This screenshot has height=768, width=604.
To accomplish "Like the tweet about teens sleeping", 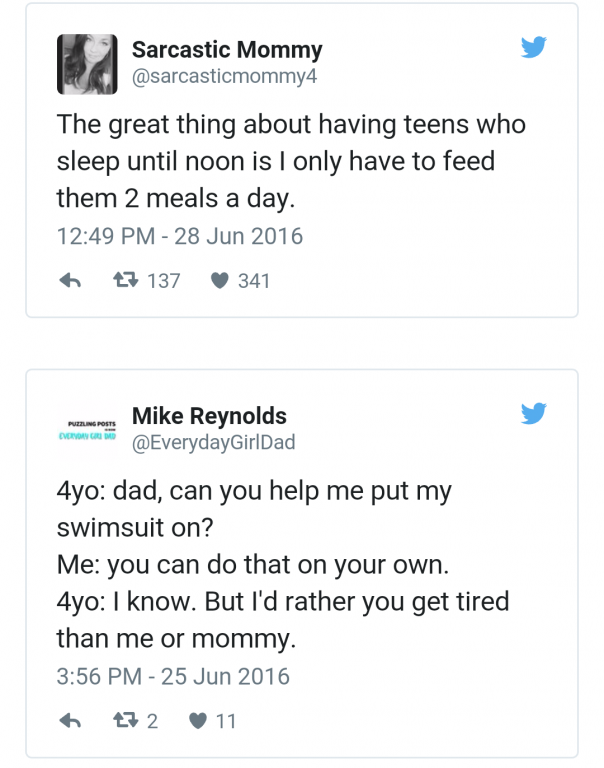I will [x=220, y=282].
